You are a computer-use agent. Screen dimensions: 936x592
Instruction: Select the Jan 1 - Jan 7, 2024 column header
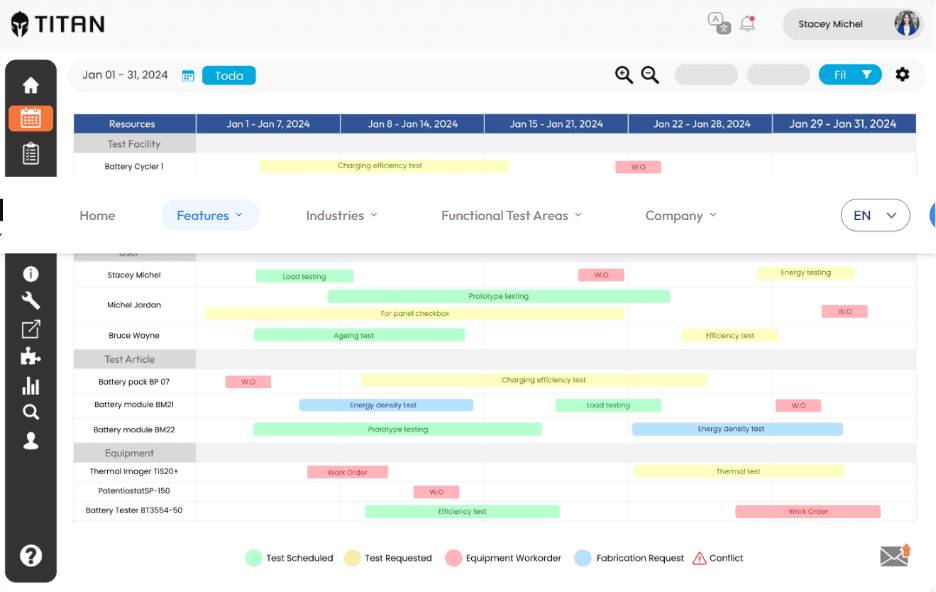point(268,124)
